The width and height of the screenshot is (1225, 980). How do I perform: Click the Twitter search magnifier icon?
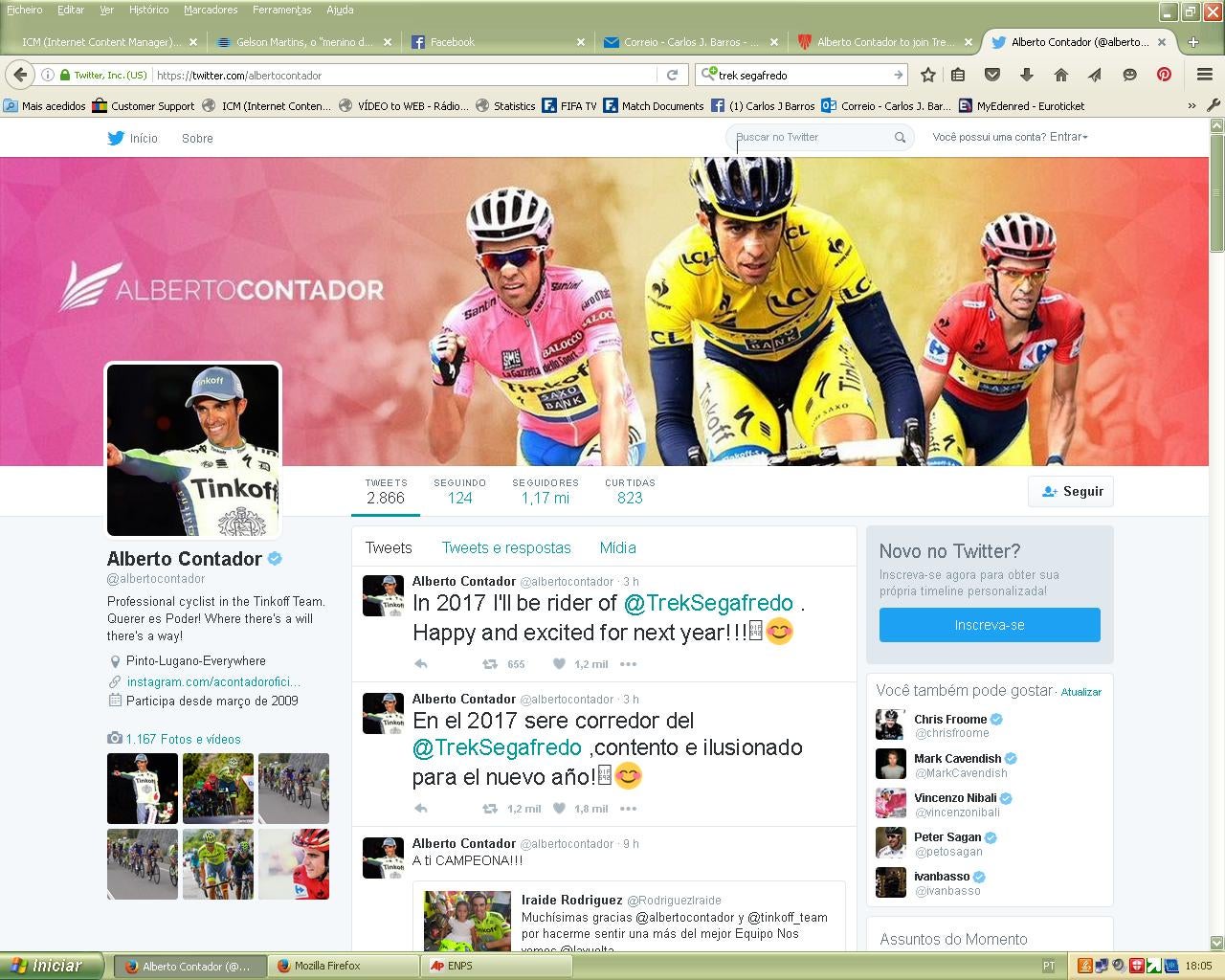tap(900, 138)
